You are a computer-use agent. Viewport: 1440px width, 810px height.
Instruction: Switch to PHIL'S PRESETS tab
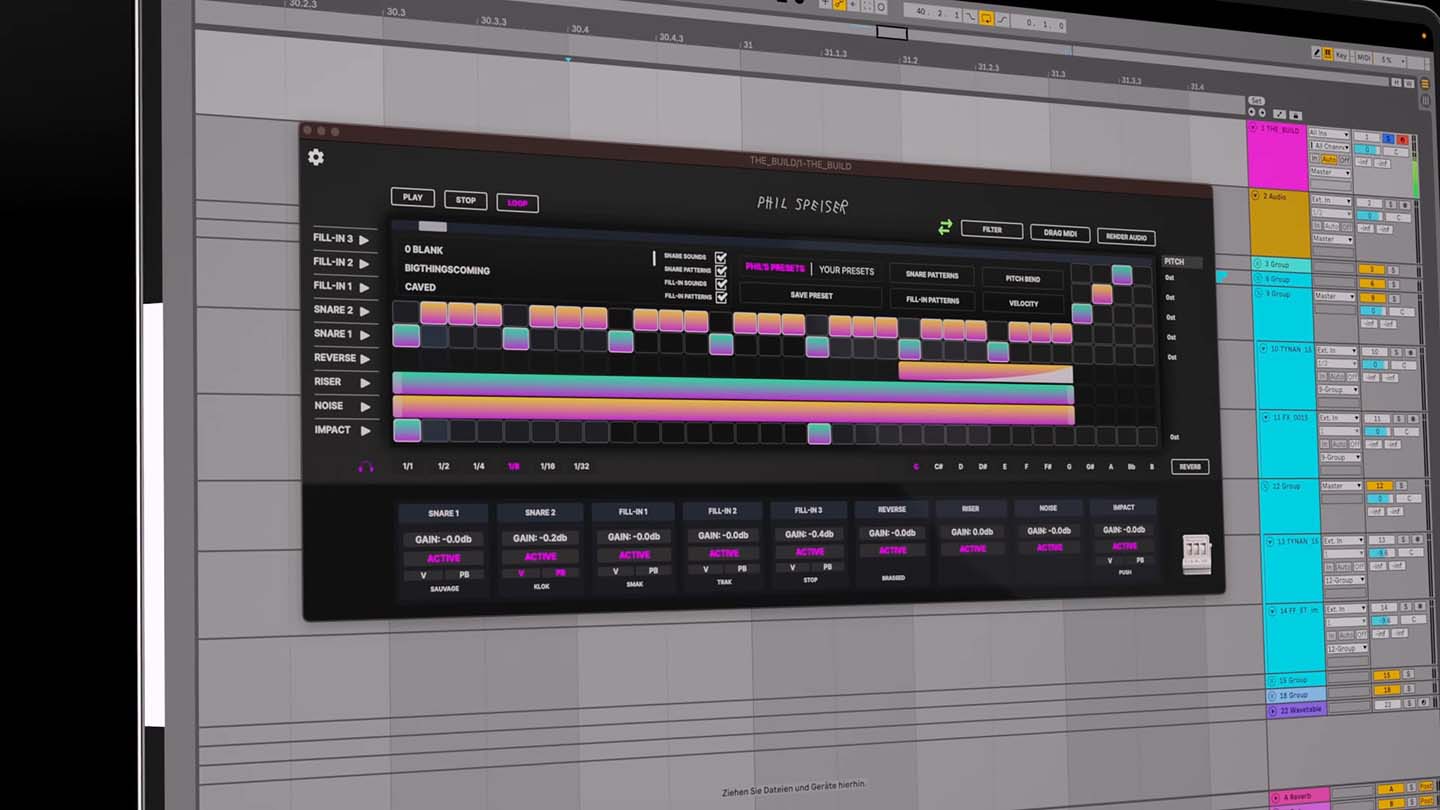[775, 268]
